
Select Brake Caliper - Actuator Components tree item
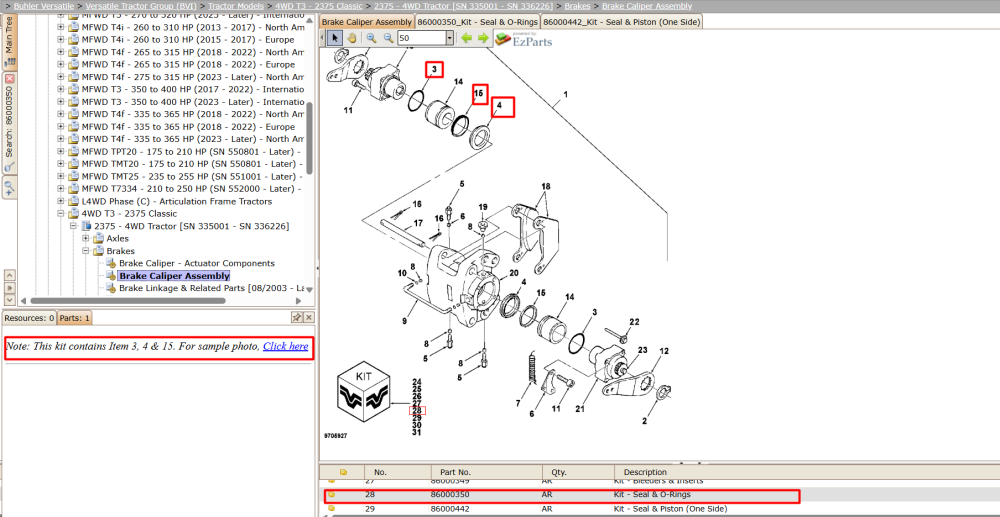pyautogui.click(x=196, y=263)
